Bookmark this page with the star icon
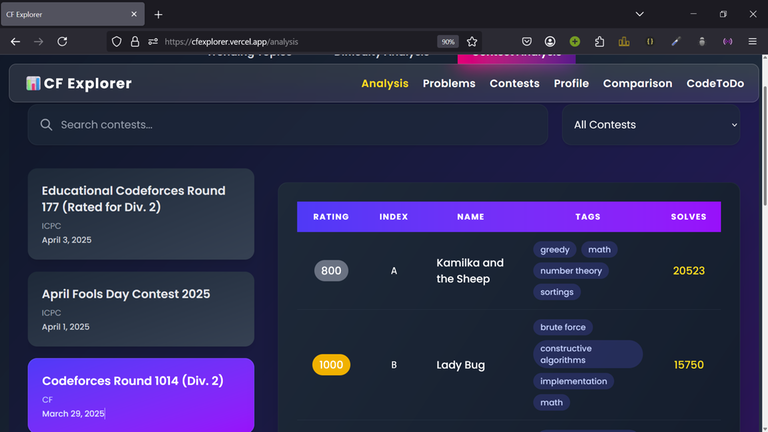This screenshot has height=432, width=768. click(x=472, y=42)
